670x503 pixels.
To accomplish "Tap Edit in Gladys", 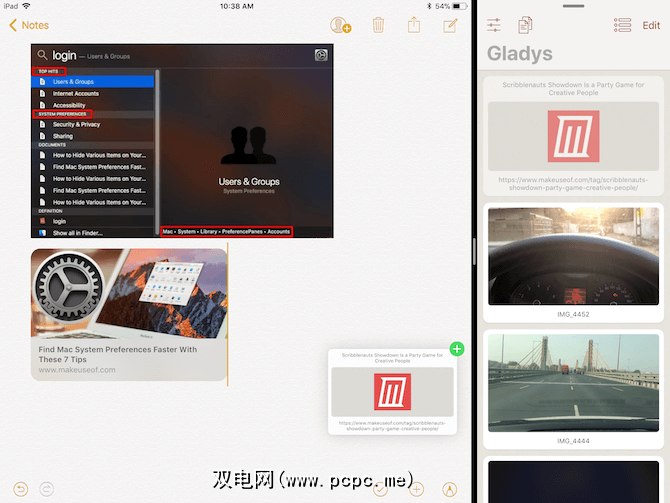I will [x=651, y=26].
